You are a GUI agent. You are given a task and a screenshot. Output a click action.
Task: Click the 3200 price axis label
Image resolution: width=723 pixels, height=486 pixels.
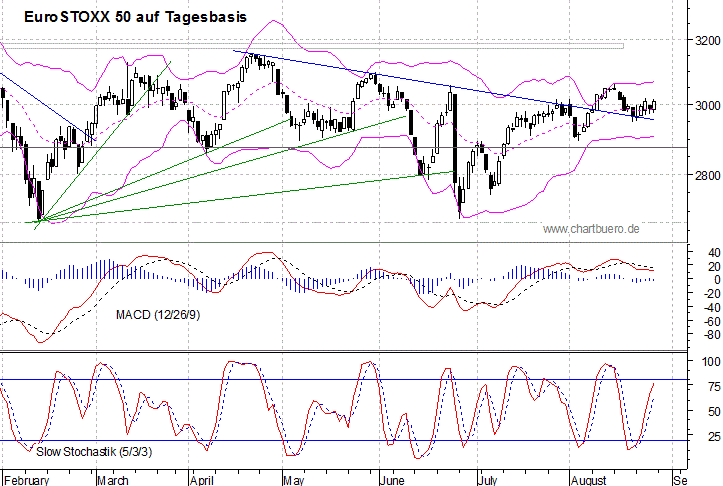click(707, 41)
